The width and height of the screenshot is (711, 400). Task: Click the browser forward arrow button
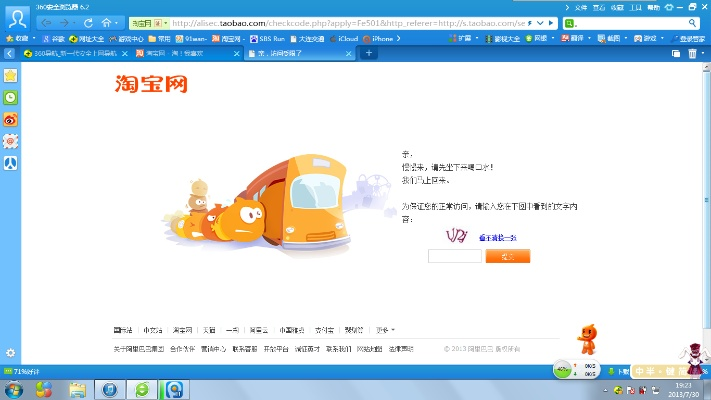pos(67,21)
